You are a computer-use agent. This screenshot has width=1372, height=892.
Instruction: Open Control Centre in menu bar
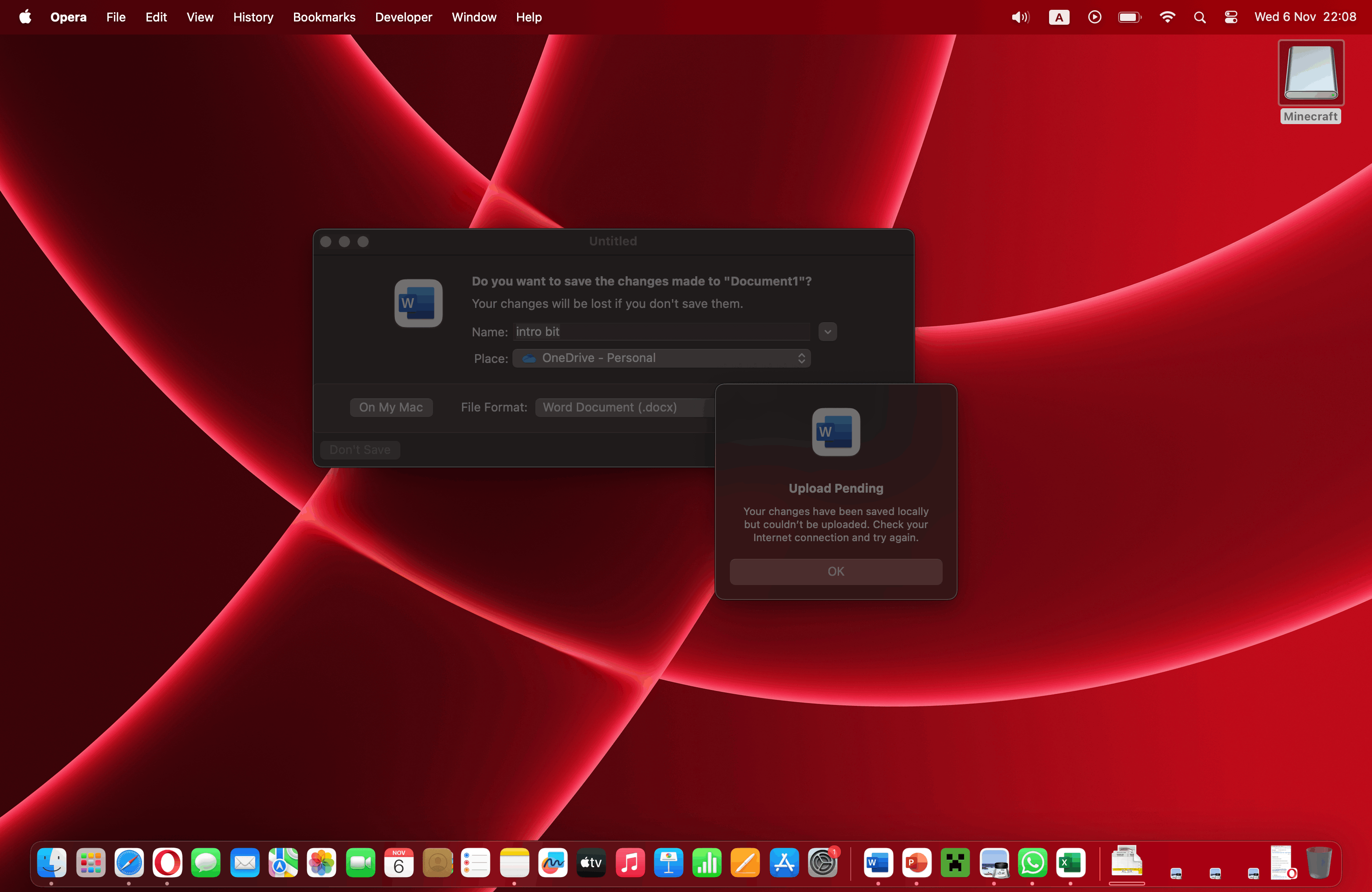(1231, 17)
